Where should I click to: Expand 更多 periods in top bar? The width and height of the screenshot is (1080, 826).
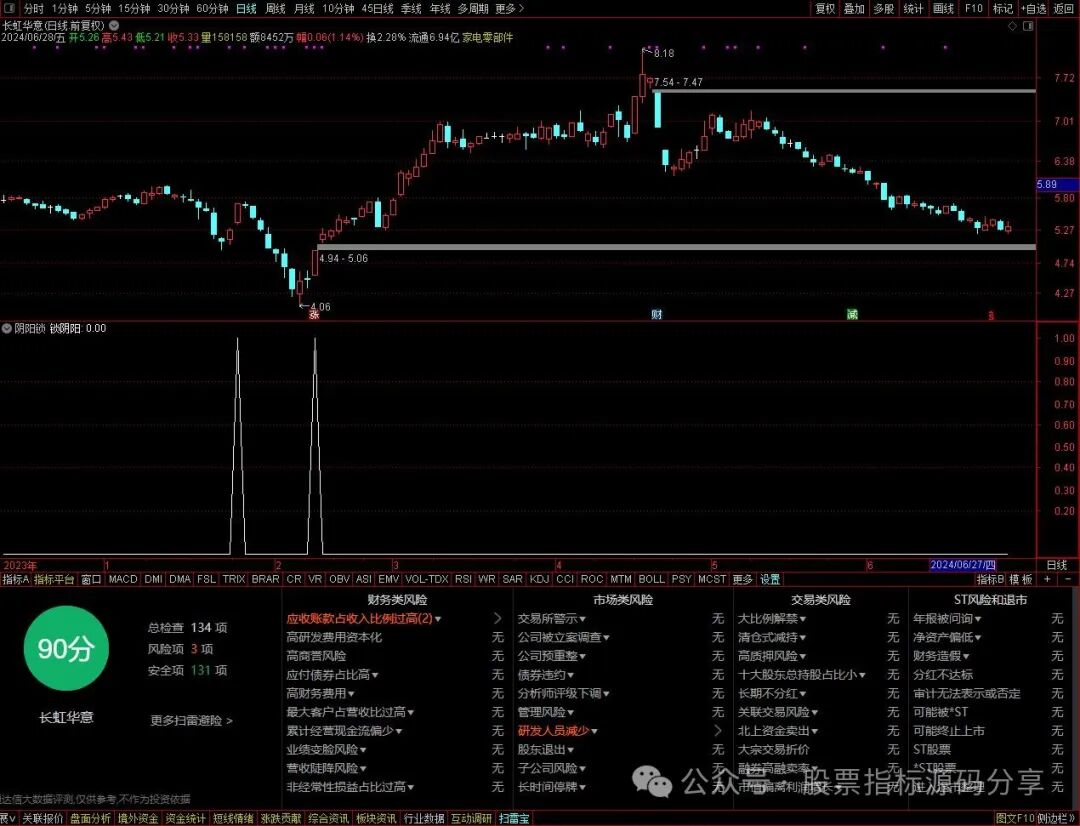click(509, 8)
